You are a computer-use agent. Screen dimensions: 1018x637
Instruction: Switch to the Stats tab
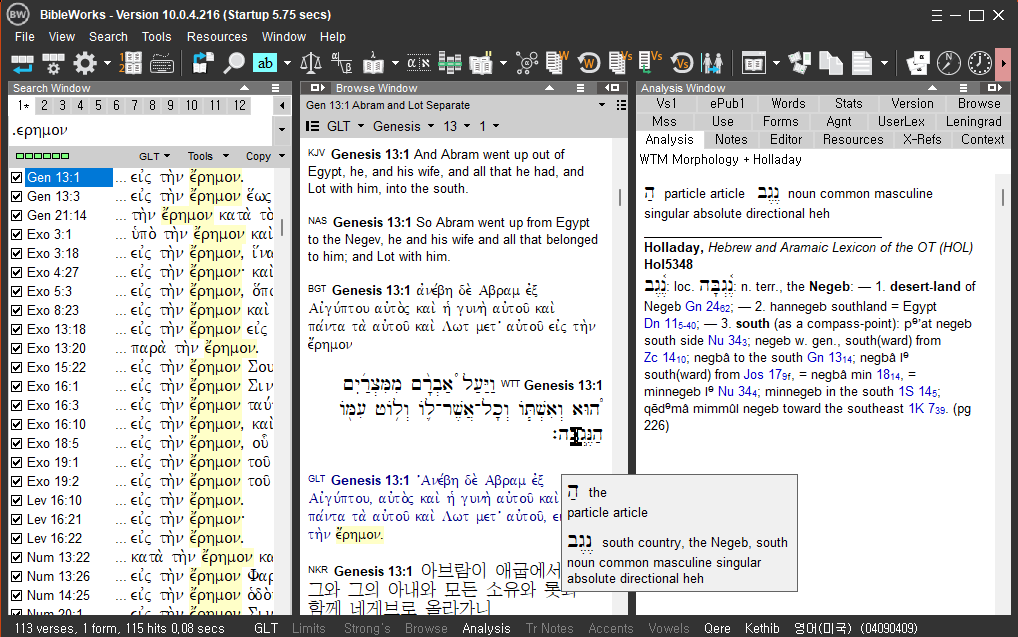click(849, 104)
